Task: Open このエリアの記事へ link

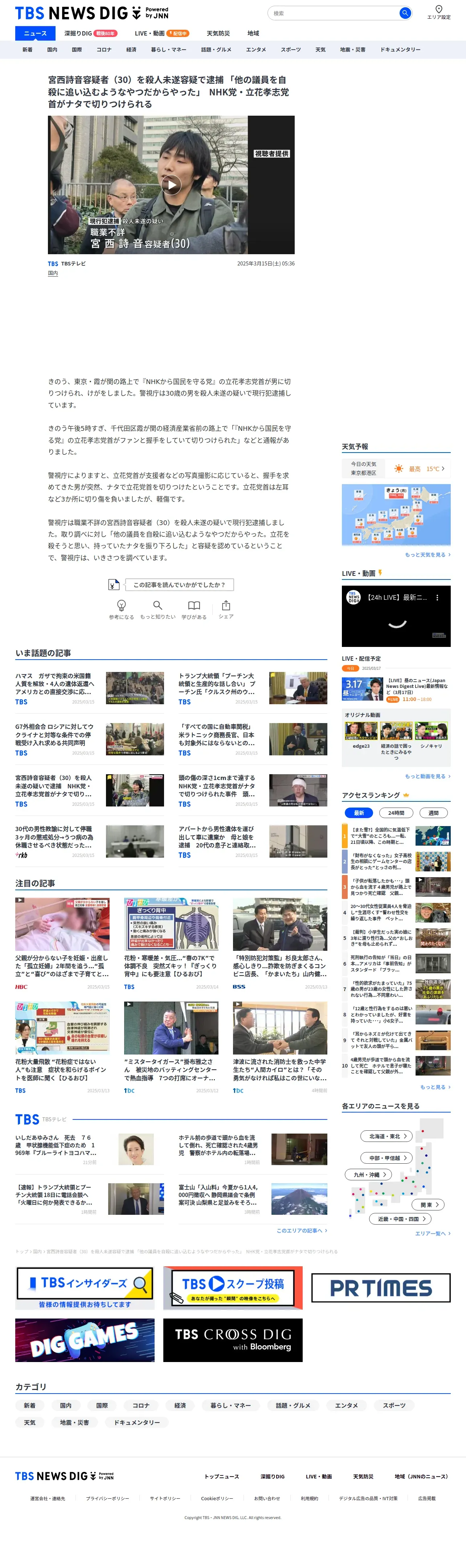Action: click(302, 1230)
